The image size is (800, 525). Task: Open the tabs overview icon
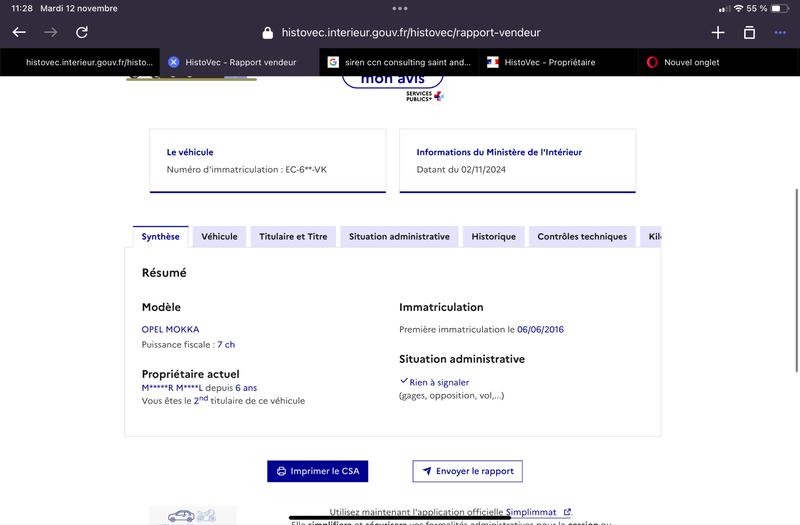click(749, 33)
